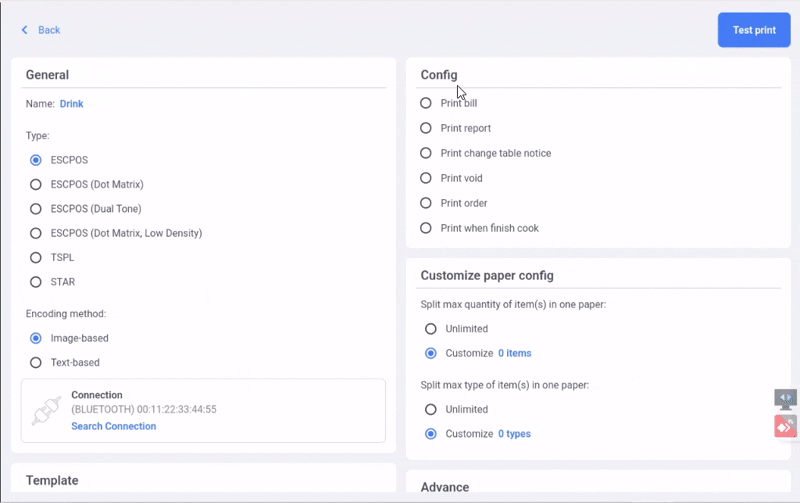800x503 pixels.
Task: Set max item quantity to Unlimited
Action: point(431,329)
